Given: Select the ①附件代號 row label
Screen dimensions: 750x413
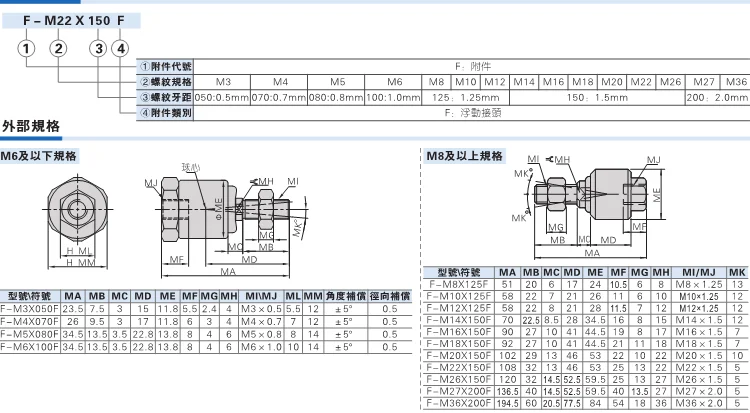Looking at the screenshot, I should tap(165, 66).
